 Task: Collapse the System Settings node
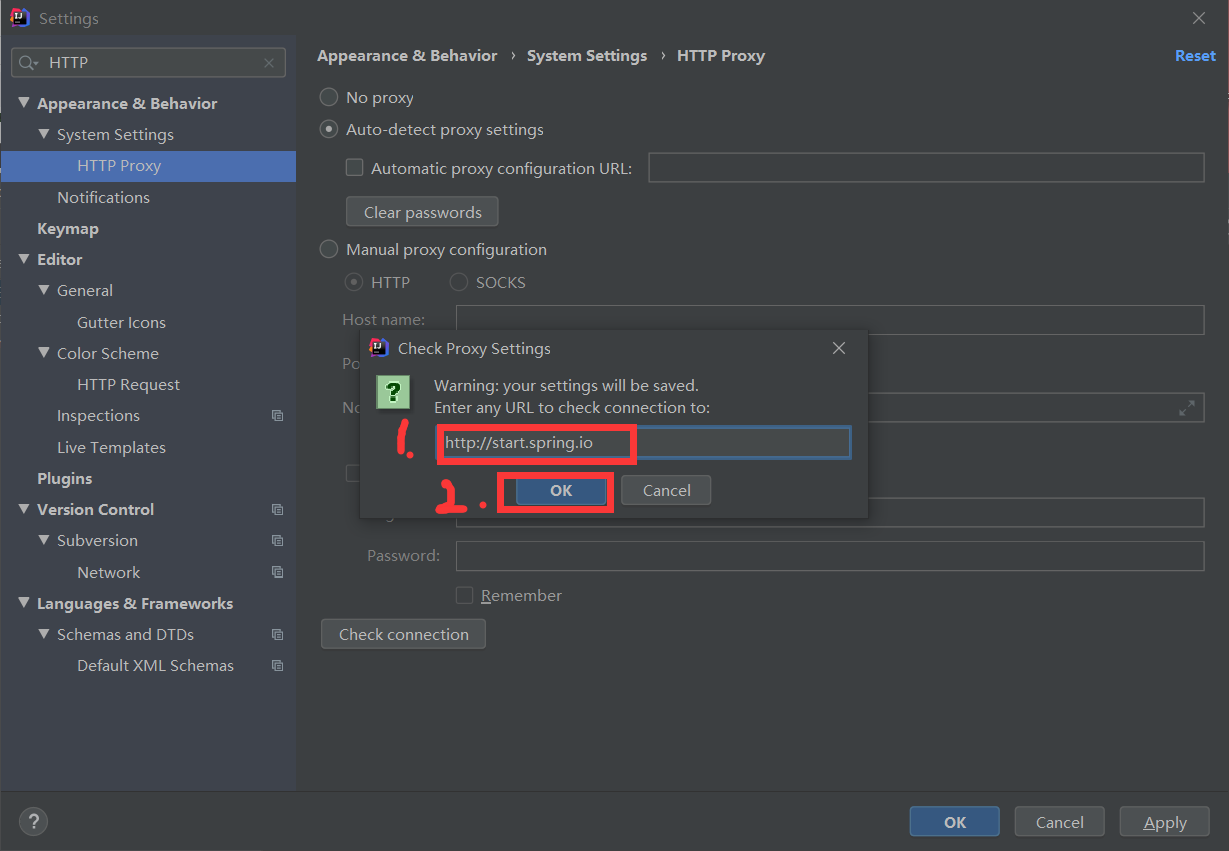(44, 134)
